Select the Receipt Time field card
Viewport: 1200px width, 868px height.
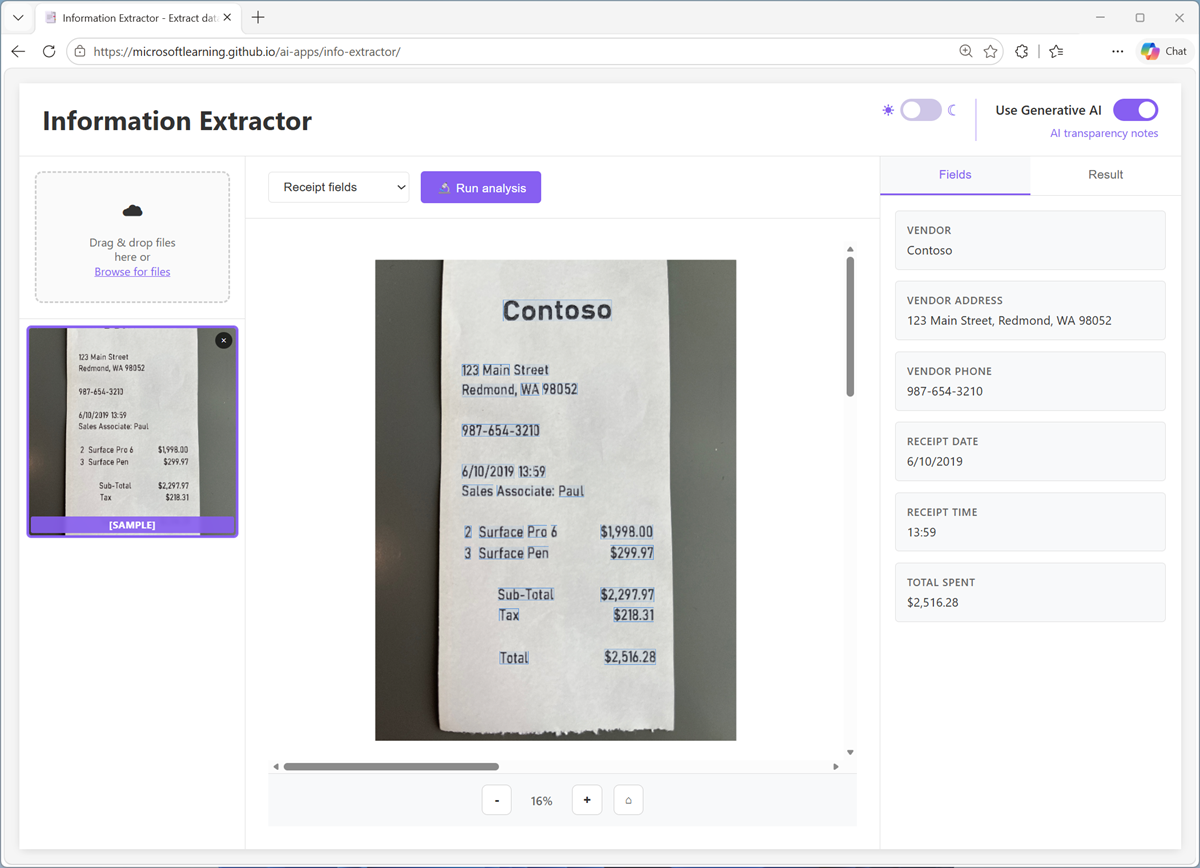click(1030, 522)
